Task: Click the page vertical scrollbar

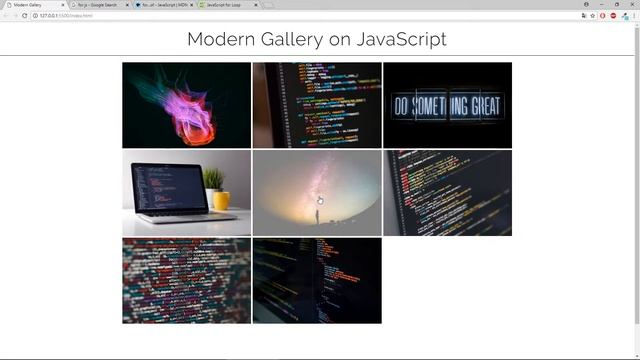Action: click(x=637, y=176)
